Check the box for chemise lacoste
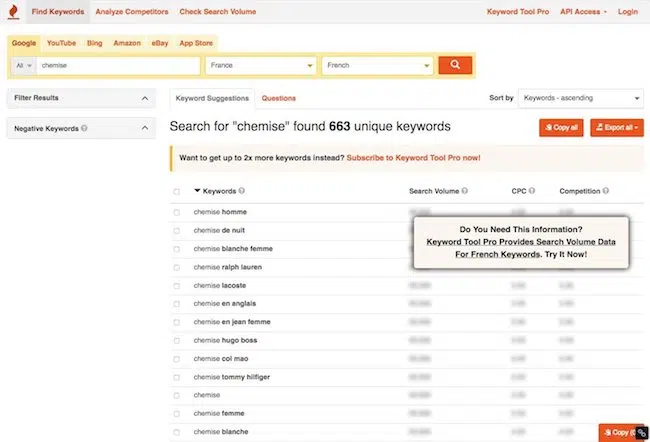The image size is (650, 442). click(x=177, y=286)
